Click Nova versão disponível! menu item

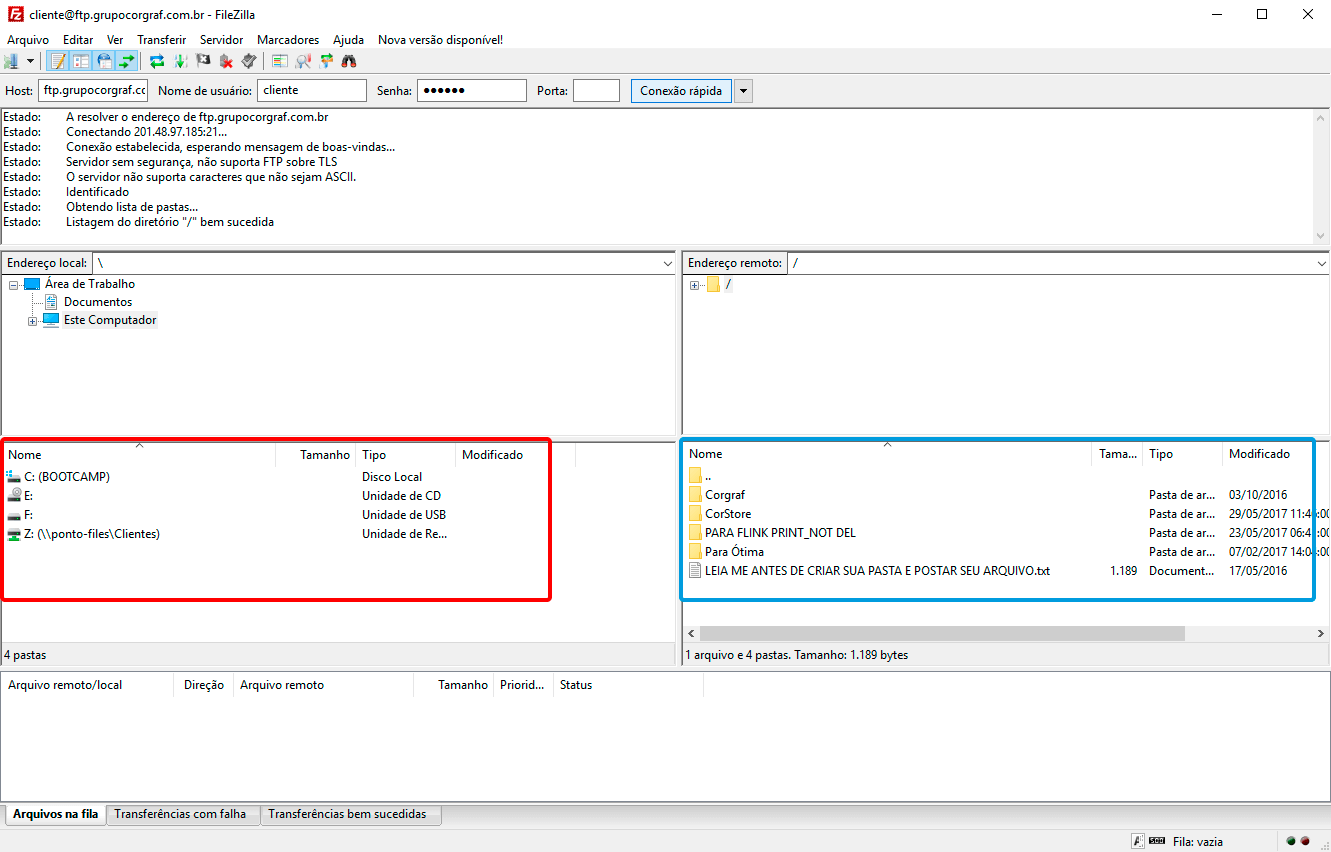pos(440,40)
